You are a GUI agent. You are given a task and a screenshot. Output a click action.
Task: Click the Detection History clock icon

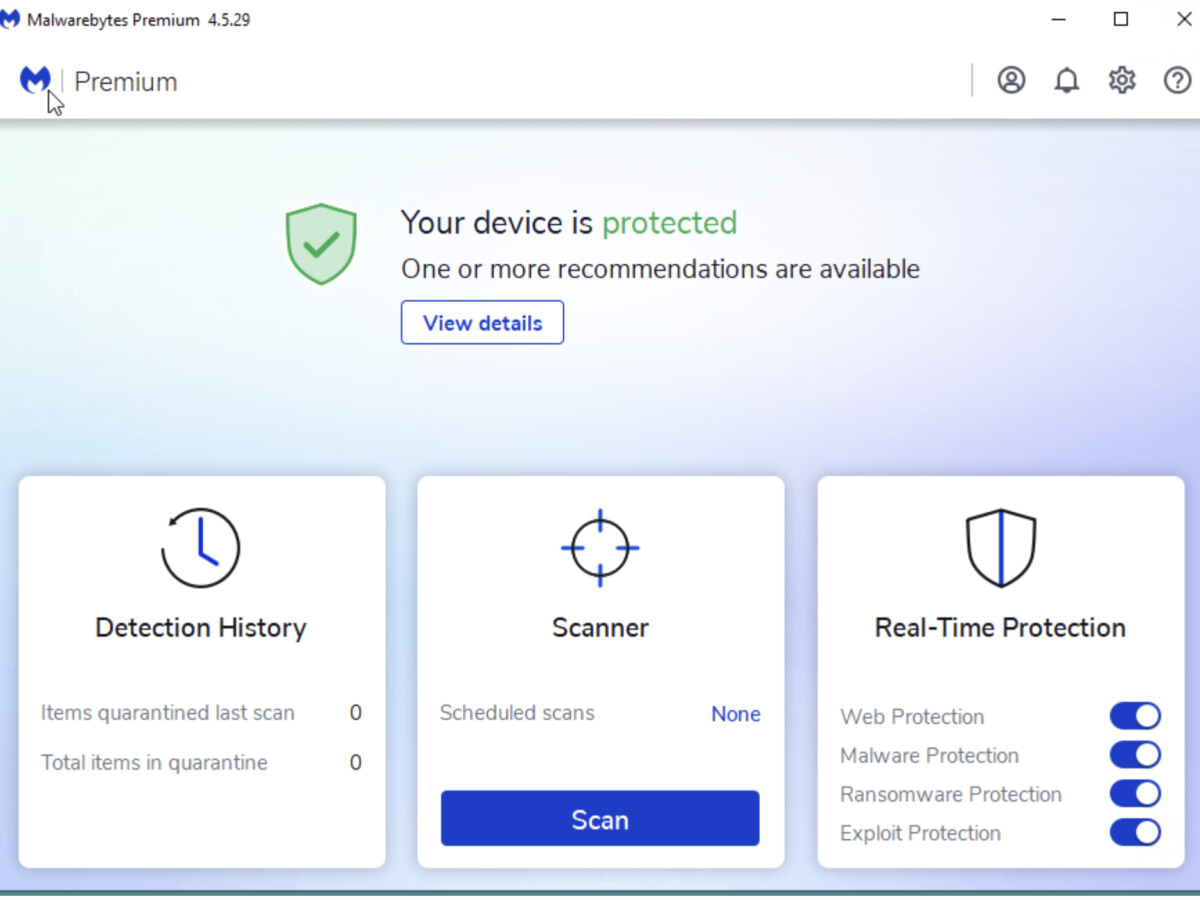coord(201,548)
